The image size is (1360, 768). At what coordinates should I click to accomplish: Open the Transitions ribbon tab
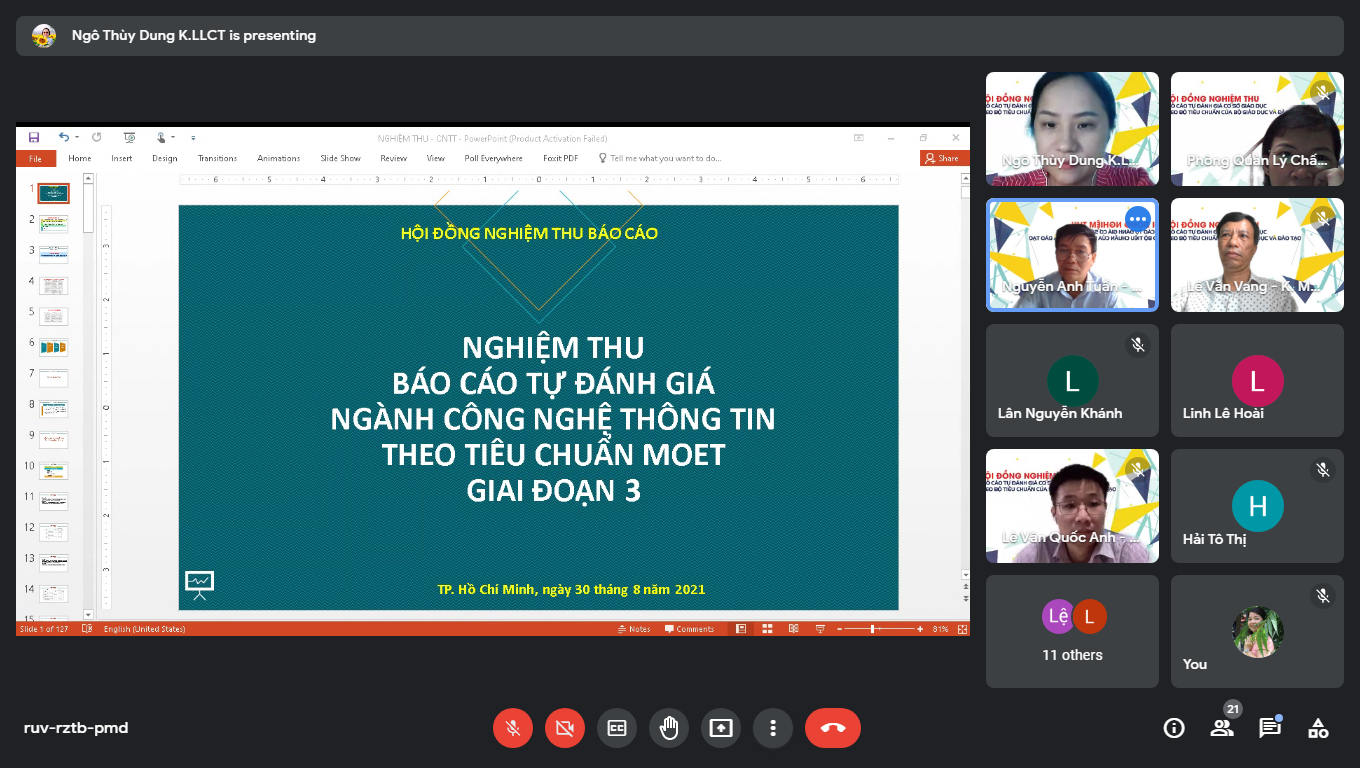(x=217, y=158)
